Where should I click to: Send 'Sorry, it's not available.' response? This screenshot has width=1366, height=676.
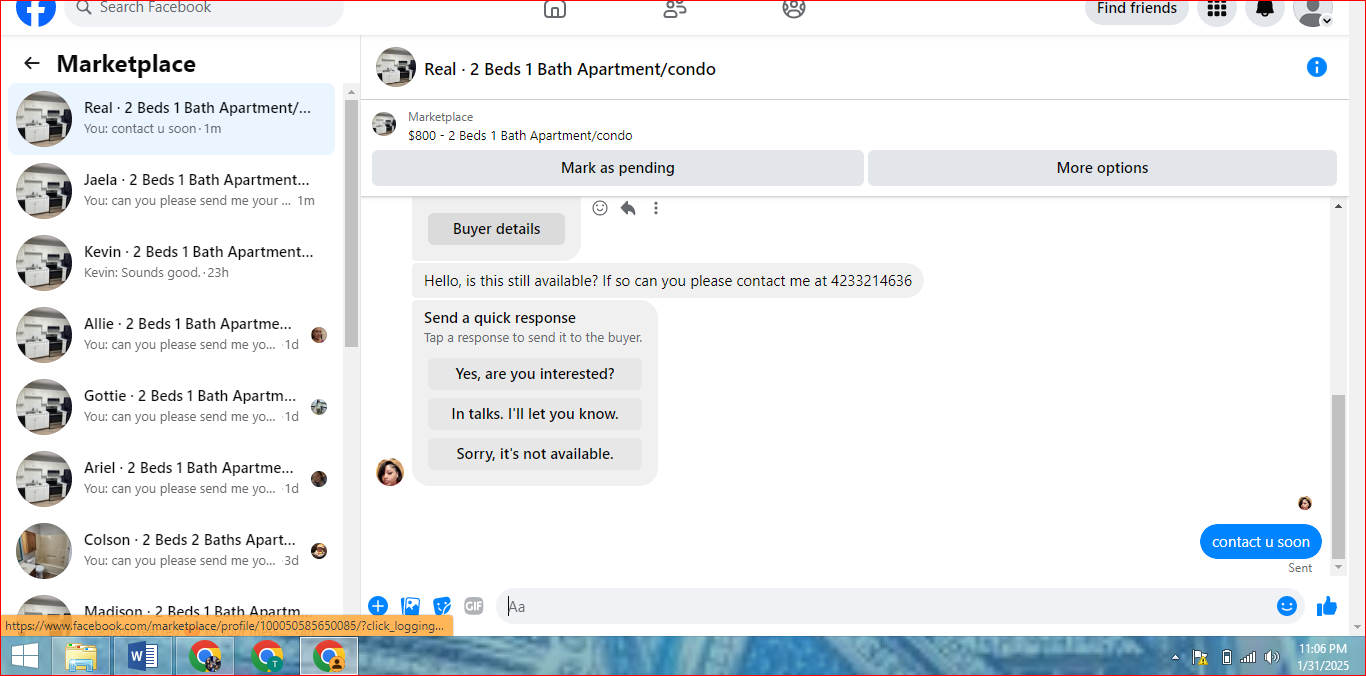535,454
